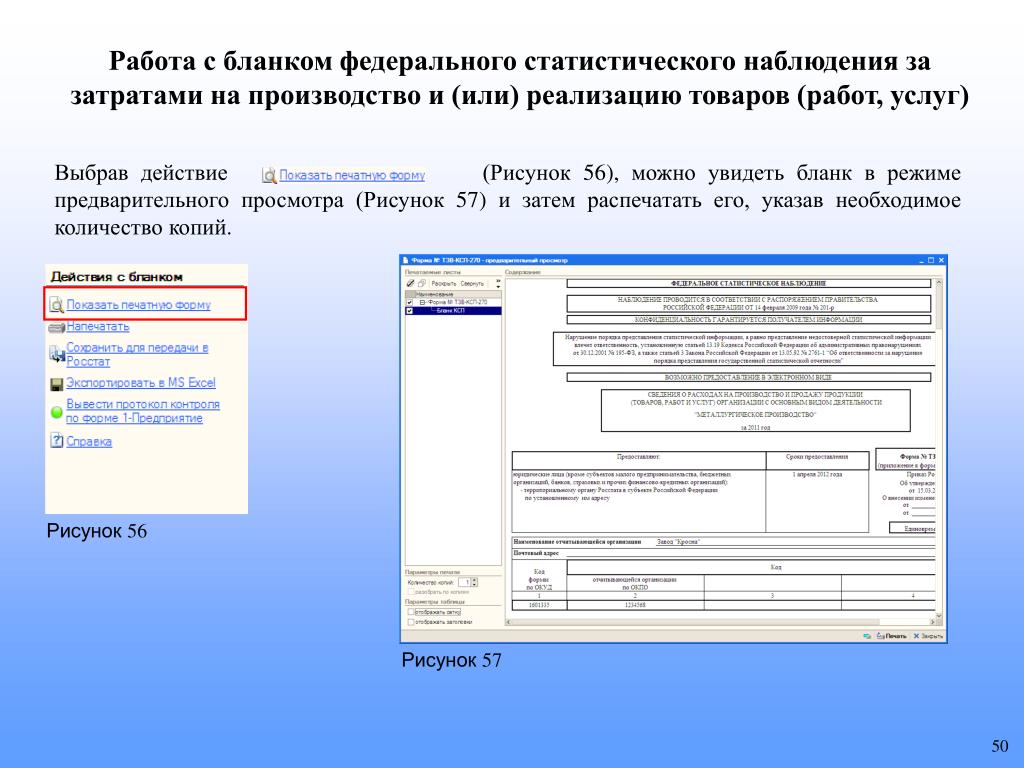Toggle the Бланк КСП checkbox
Screen dimensions: 1024x768
(408, 311)
